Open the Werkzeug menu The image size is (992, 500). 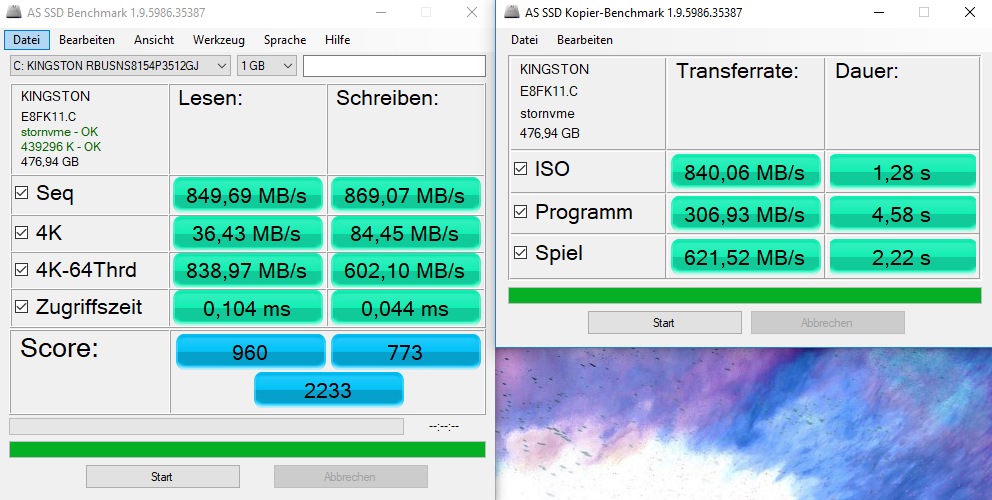pyautogui.click(x=219, y=40)
